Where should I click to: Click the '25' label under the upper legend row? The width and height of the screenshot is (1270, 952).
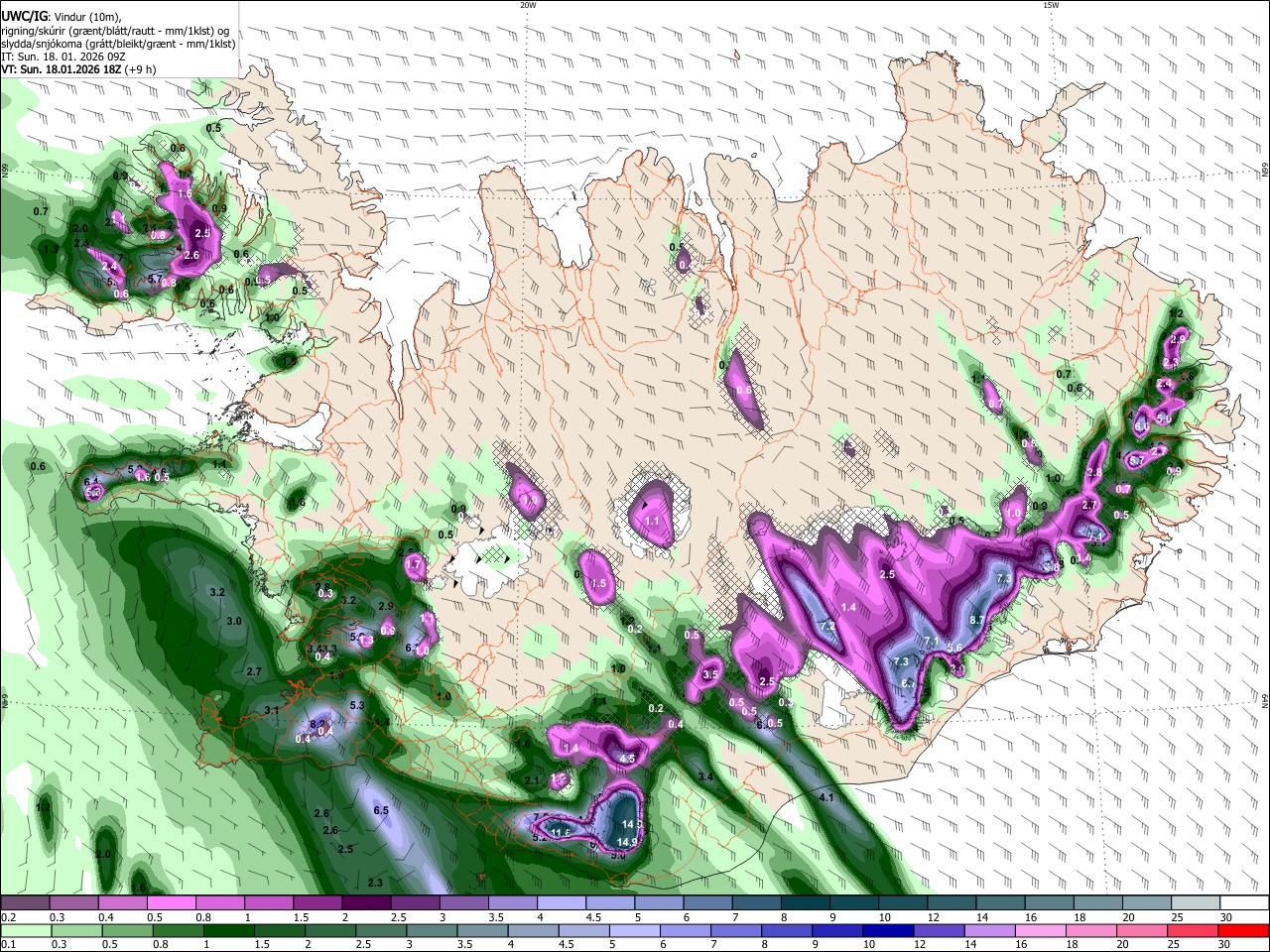[x=1177, y=917]
